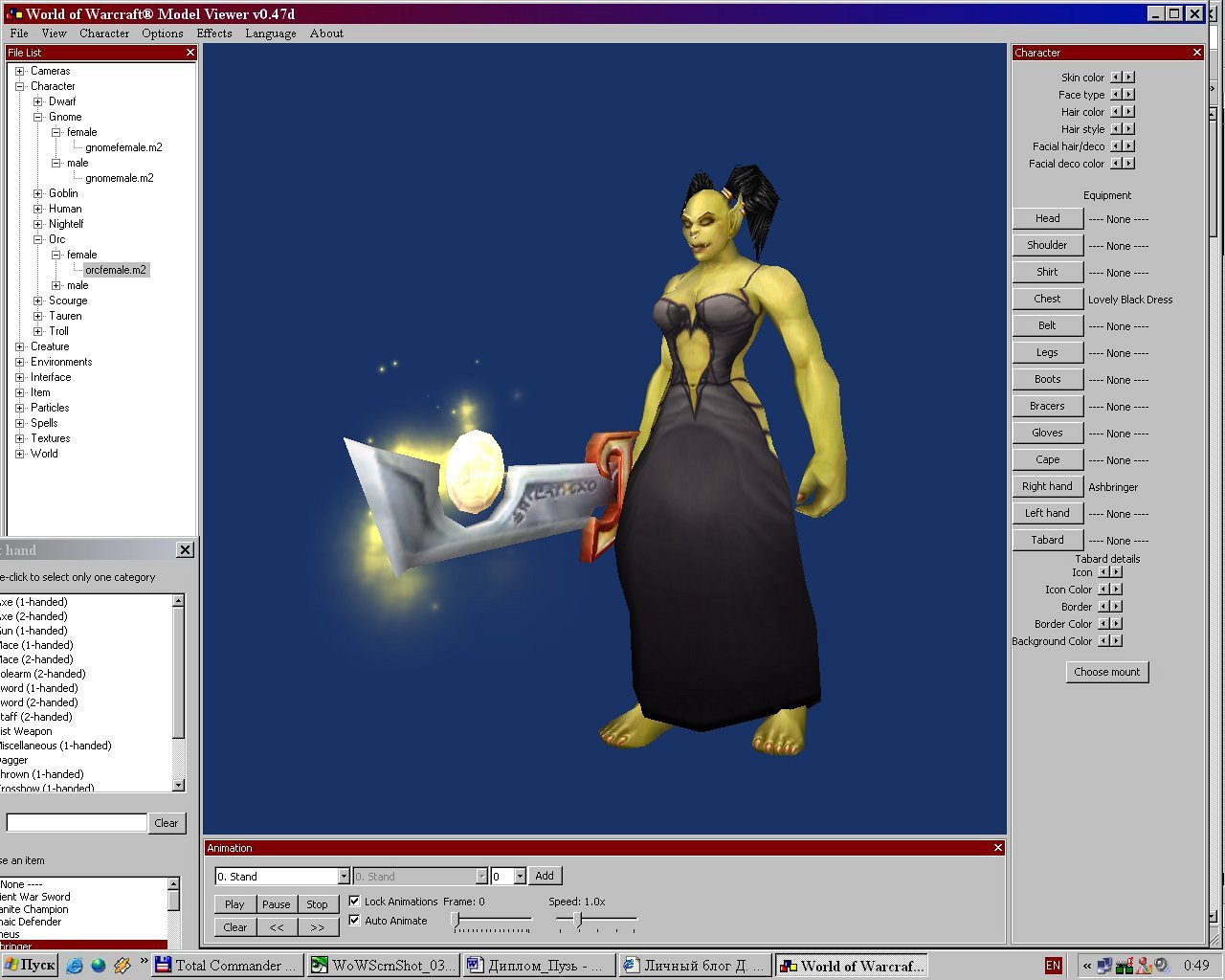Select orcfemale.m2 in file tree
Image resolution: width=1225 pixels, height=980 pixels.
[x=116, y=270]
